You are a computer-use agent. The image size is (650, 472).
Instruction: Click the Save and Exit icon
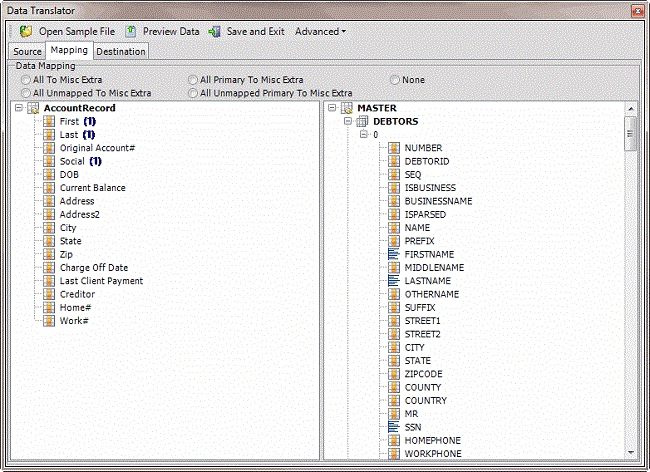[215, 31]
